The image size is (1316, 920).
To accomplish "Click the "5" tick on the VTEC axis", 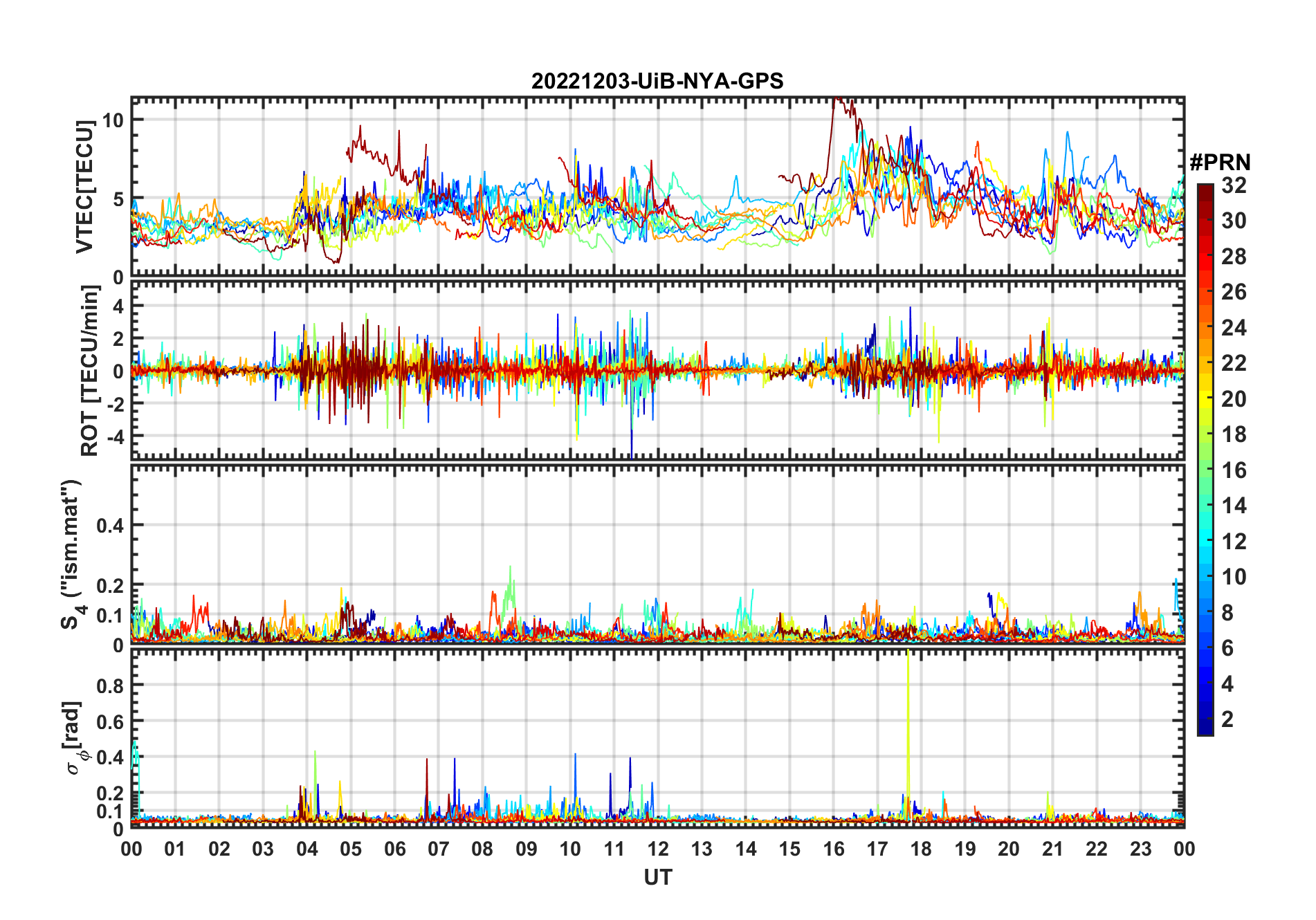I will (x=118, y=200).
